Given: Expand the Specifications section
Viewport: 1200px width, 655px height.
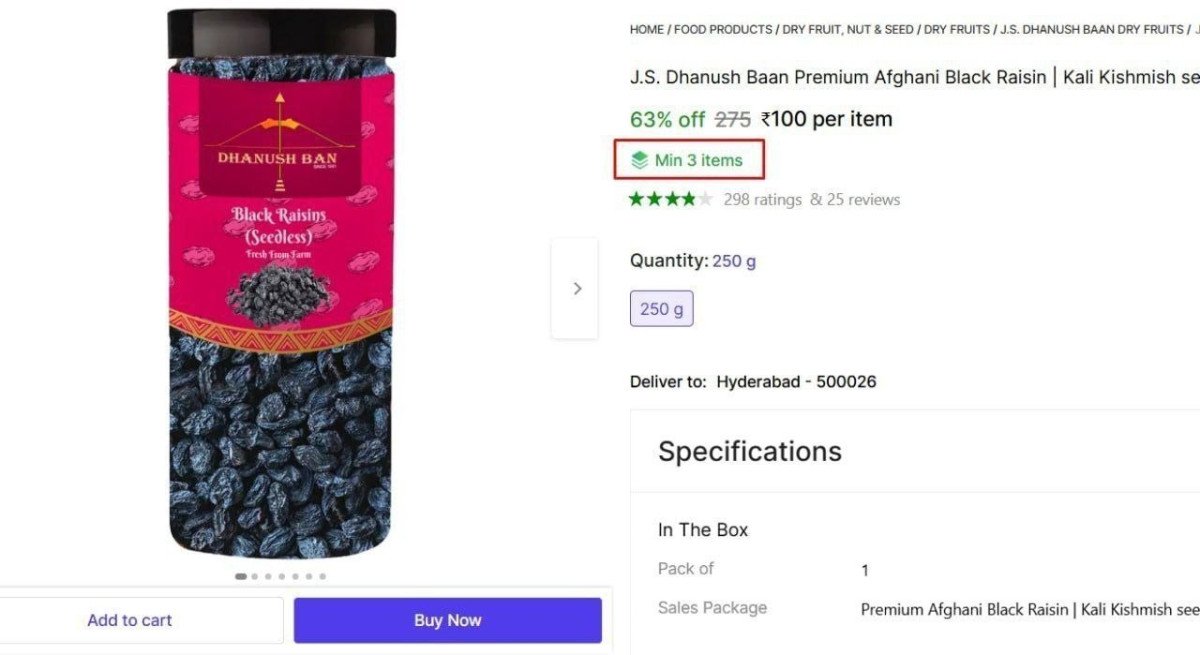Looking at the screenshot, I should pos(749,451).
